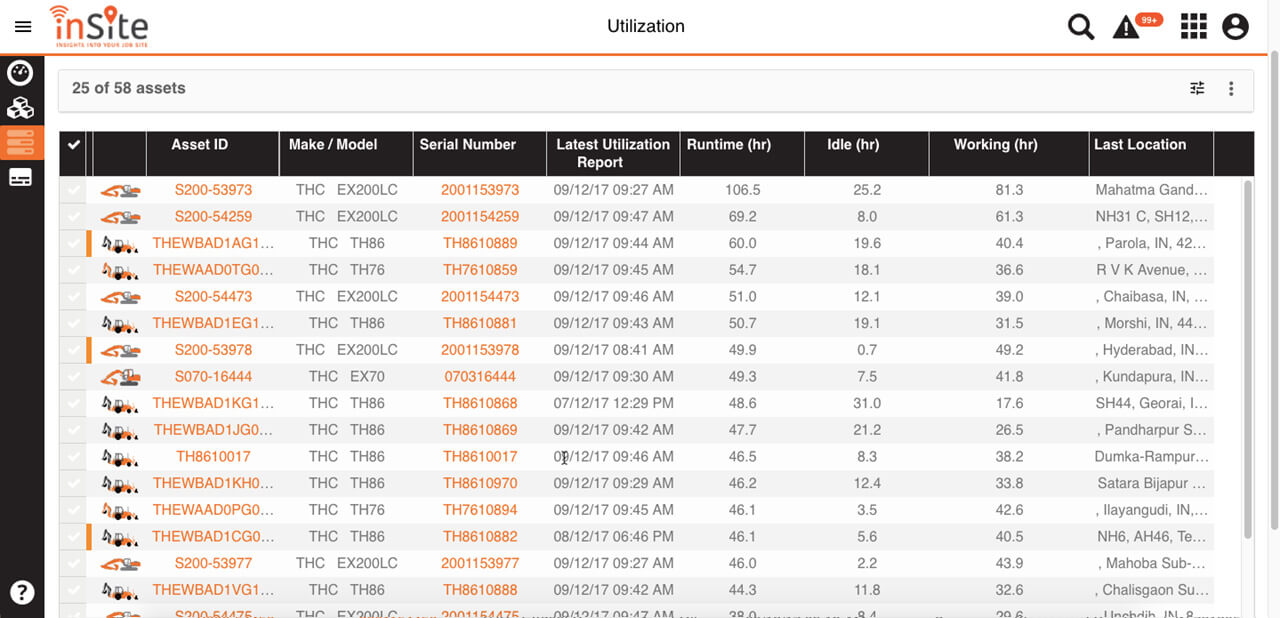Open serial number link 2001153978

click(480, 350)
